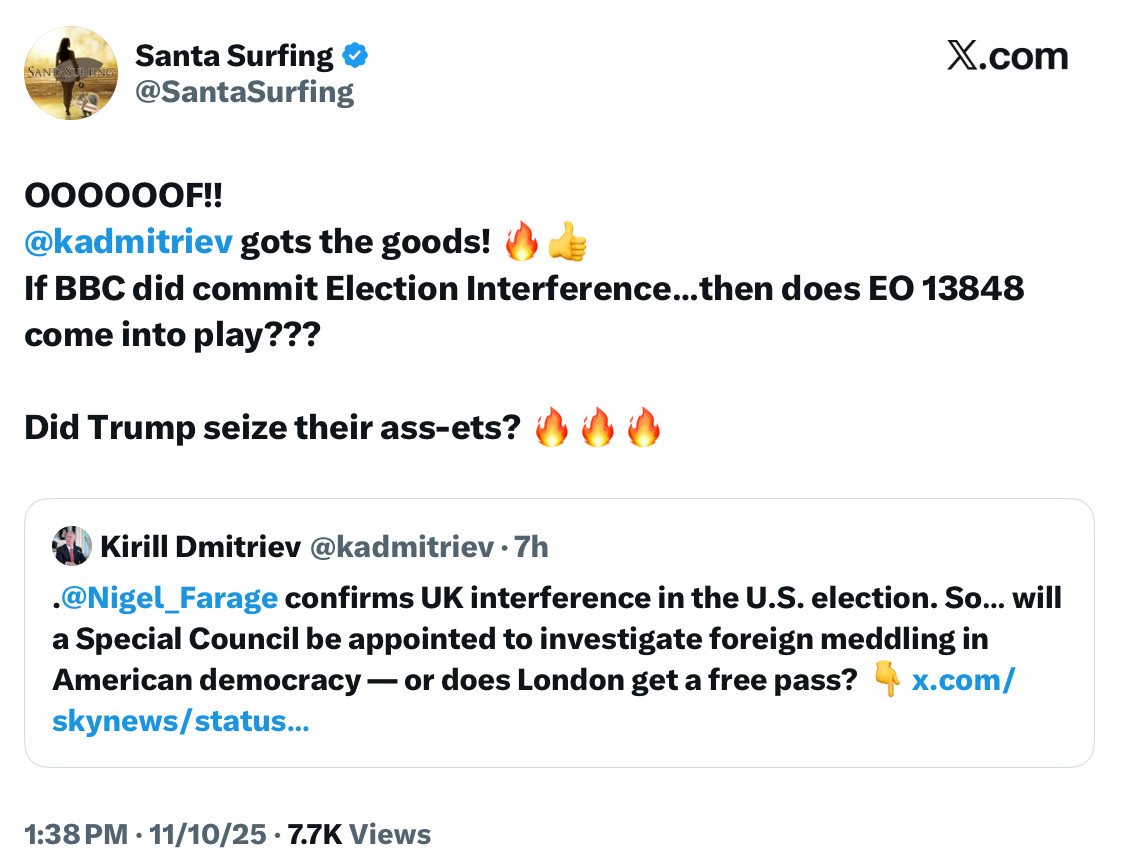Click the blue verified badge
This screenshot has width=1124, height=864.
pyautogui.click(x=355, y=56)
